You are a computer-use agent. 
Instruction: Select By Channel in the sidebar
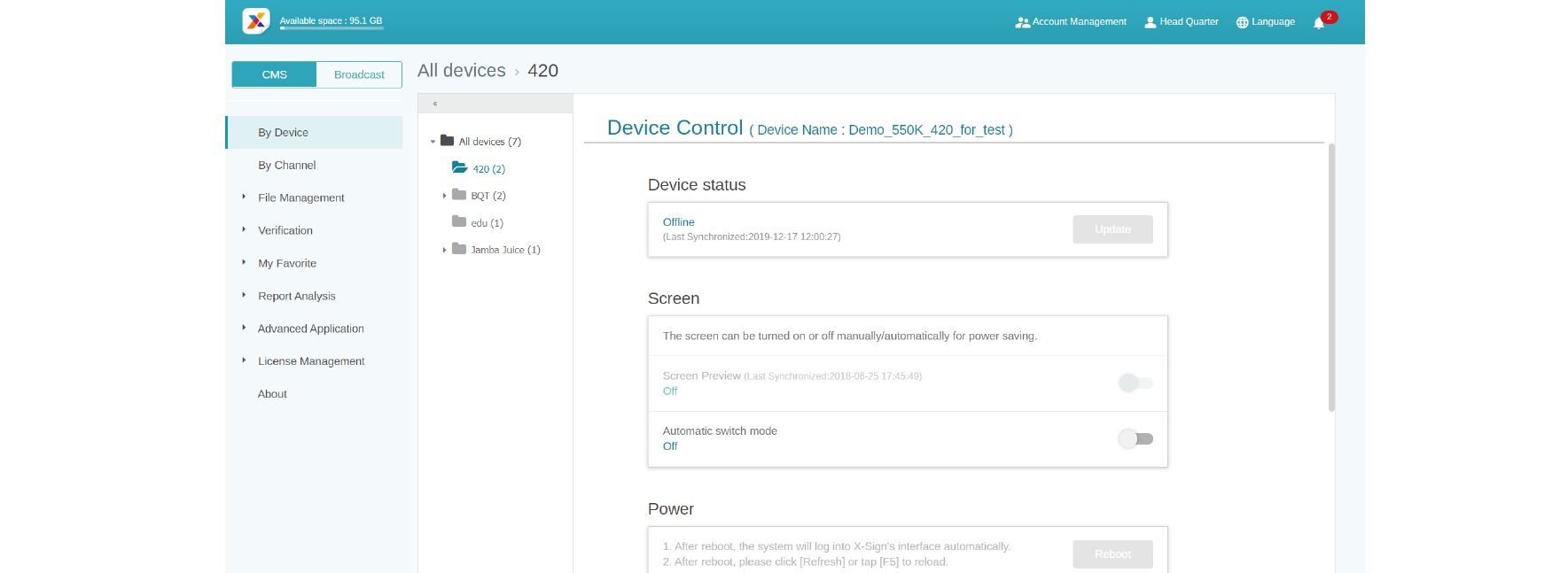[286, 165]
